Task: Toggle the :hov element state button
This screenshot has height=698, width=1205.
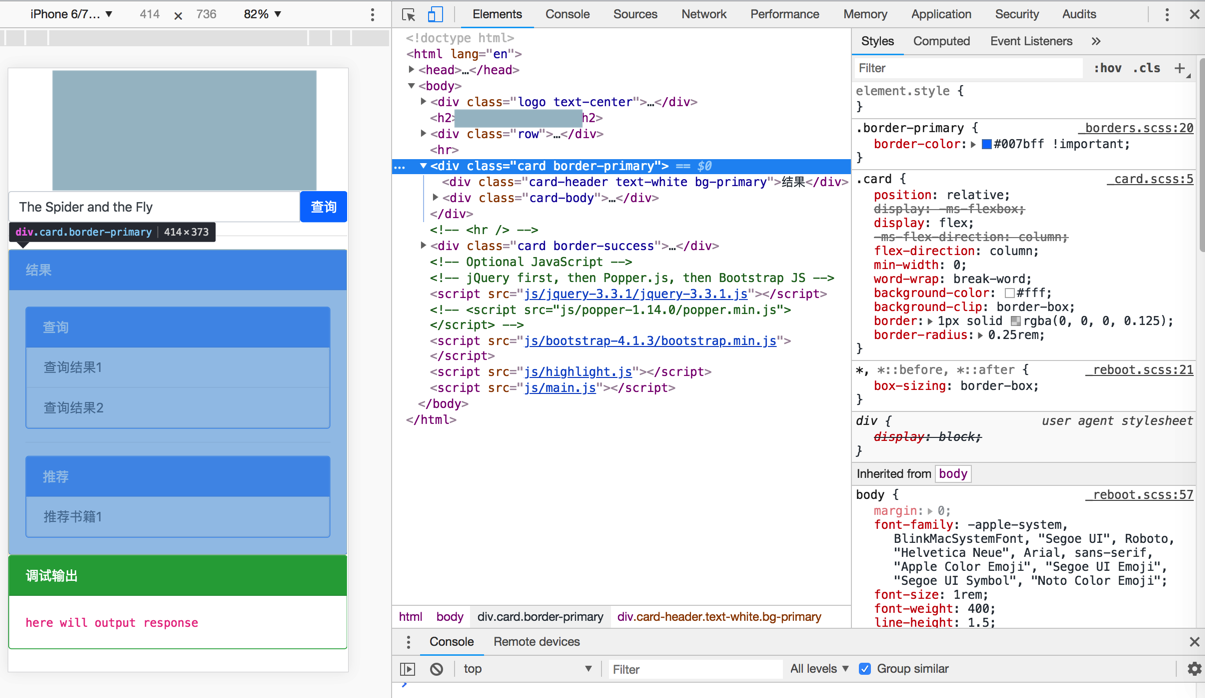Action: click(1107, 68)
